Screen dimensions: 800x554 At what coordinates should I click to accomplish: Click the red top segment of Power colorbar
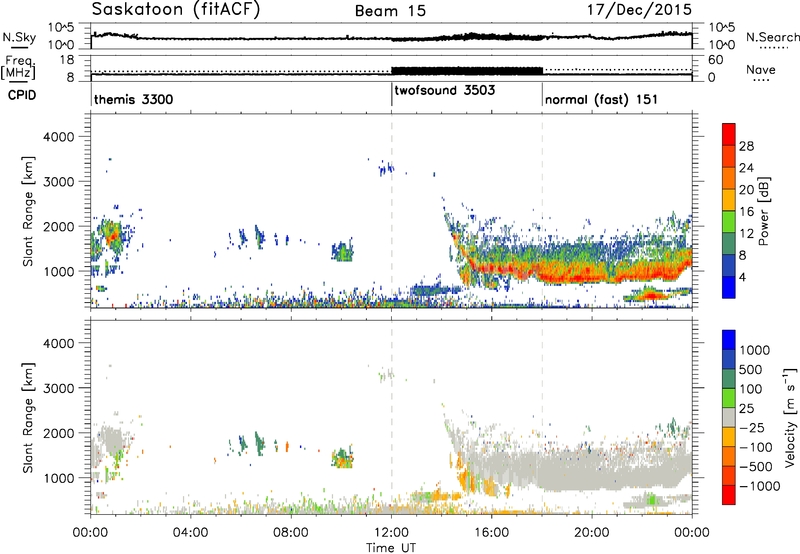tap(729, 134)
